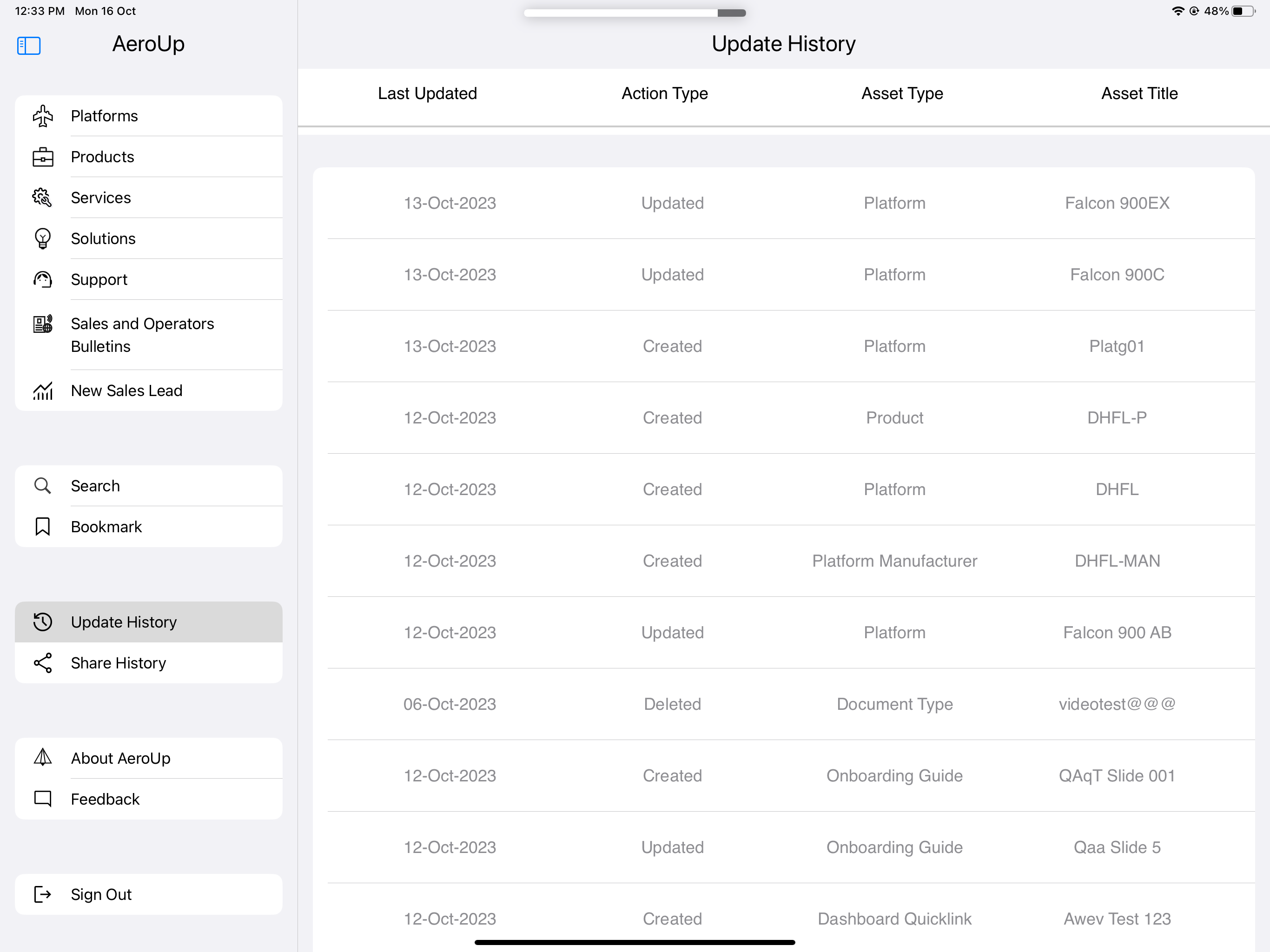Click the top multitasking slider bar

tap(635, 13)
